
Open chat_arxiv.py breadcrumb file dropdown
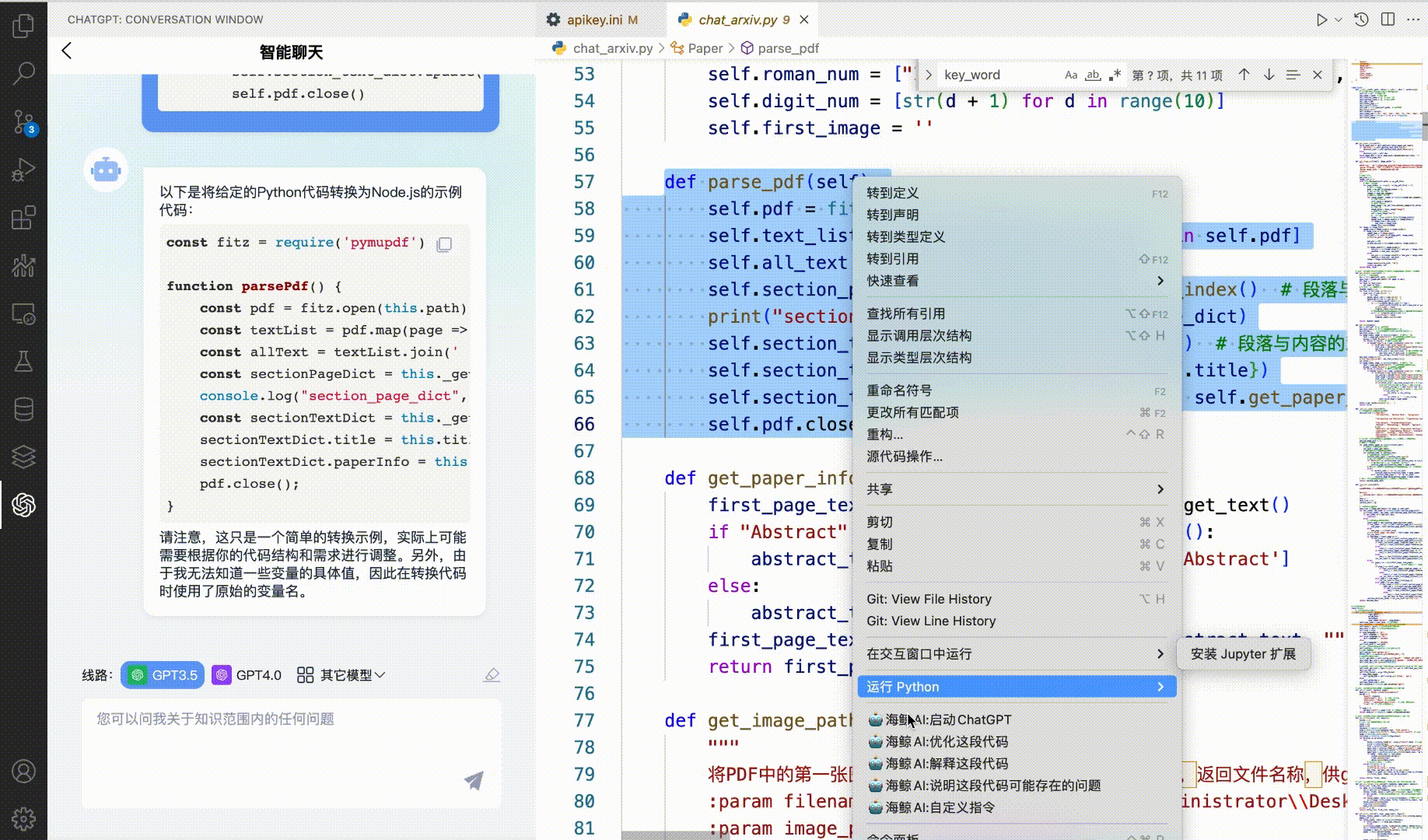(603, 48)
